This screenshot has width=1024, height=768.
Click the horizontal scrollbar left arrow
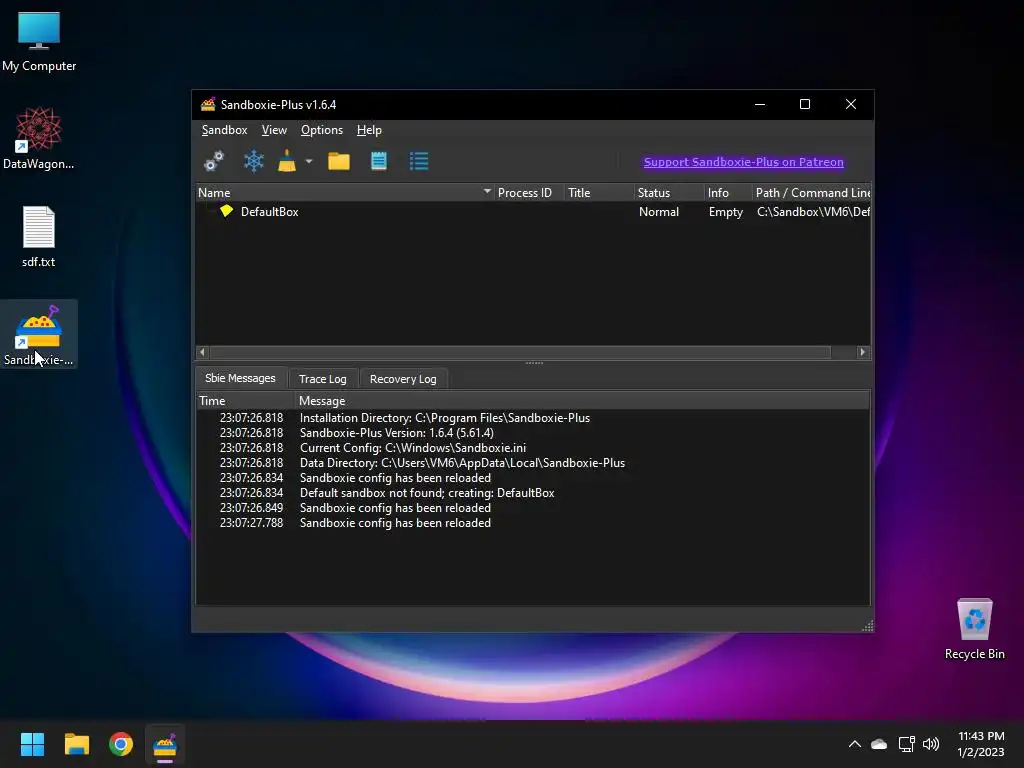[x=202, y=352]
